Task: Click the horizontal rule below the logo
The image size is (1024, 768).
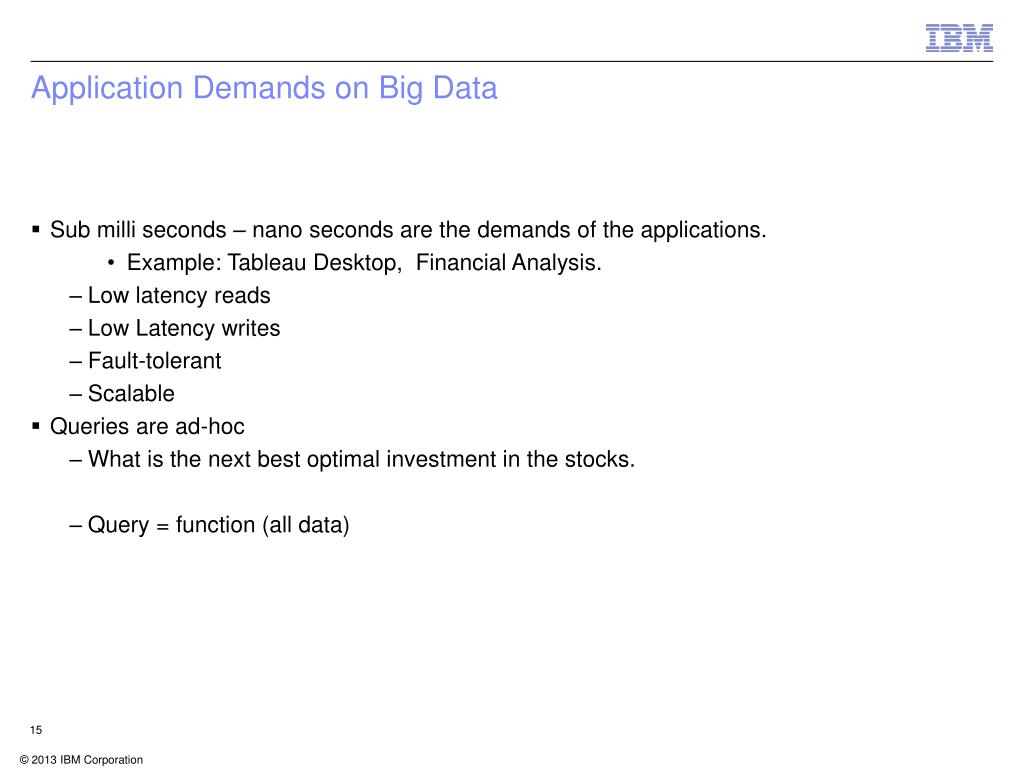Action: coord(512,61)
